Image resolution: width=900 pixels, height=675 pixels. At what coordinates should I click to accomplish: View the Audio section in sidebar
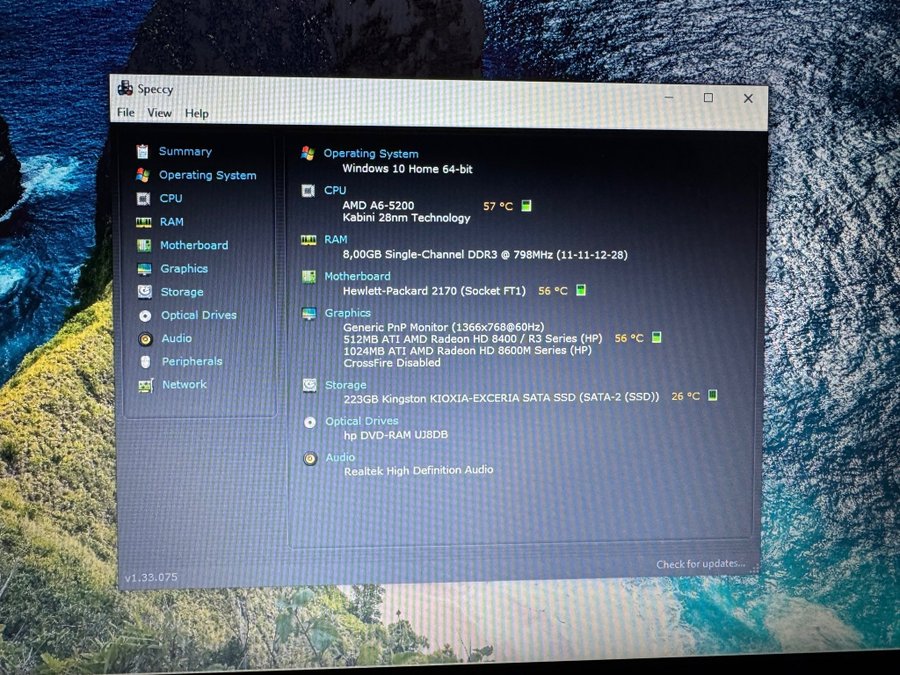click(x=177, y=339)
